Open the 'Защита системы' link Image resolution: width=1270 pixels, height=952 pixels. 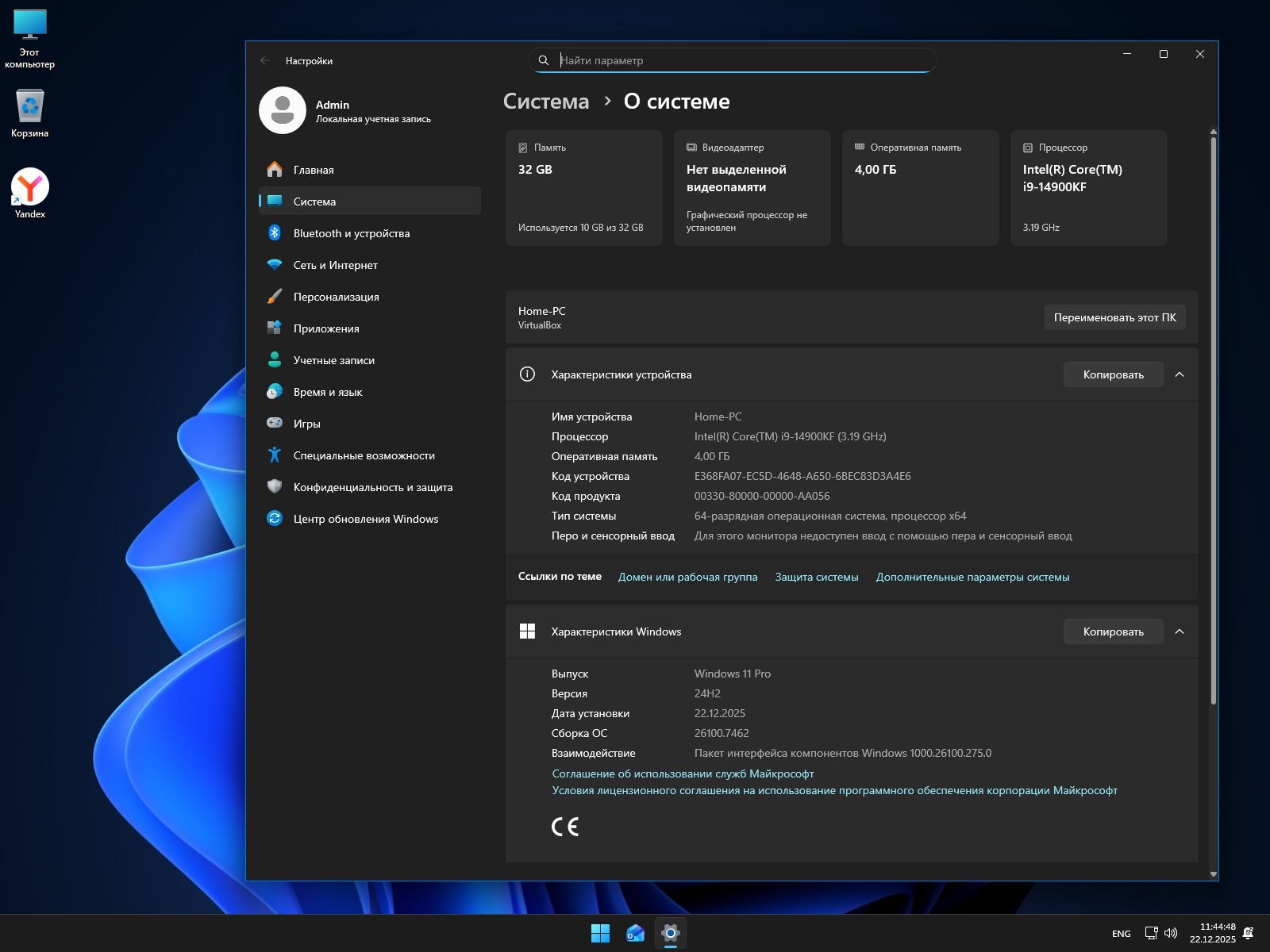(x=817, y=577)
